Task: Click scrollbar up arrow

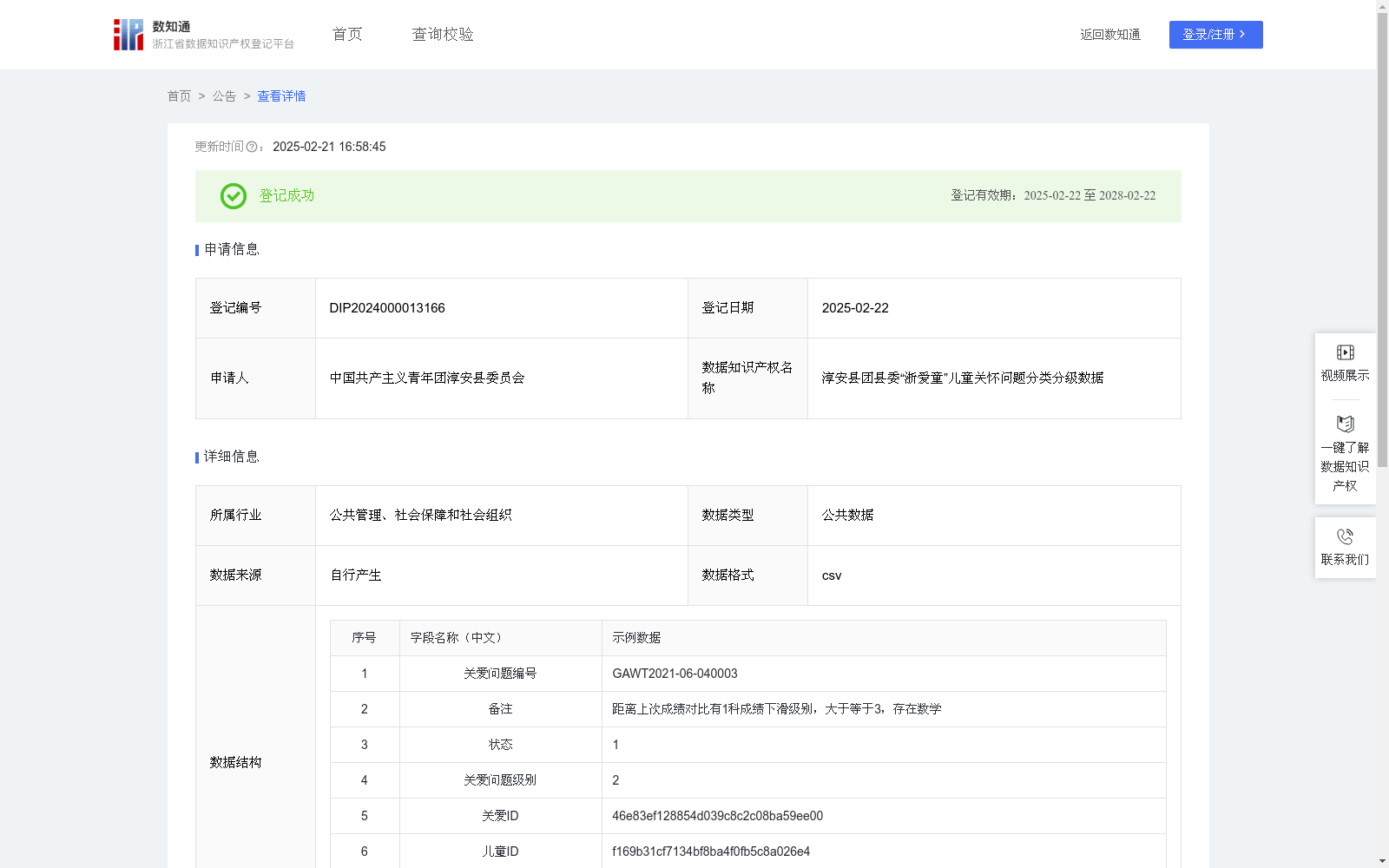Action: click(x=1382, y=6)
